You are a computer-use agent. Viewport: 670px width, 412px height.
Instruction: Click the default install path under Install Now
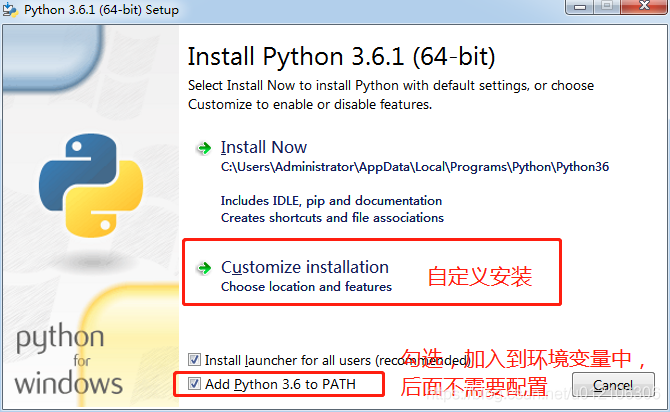coord(414,167)
